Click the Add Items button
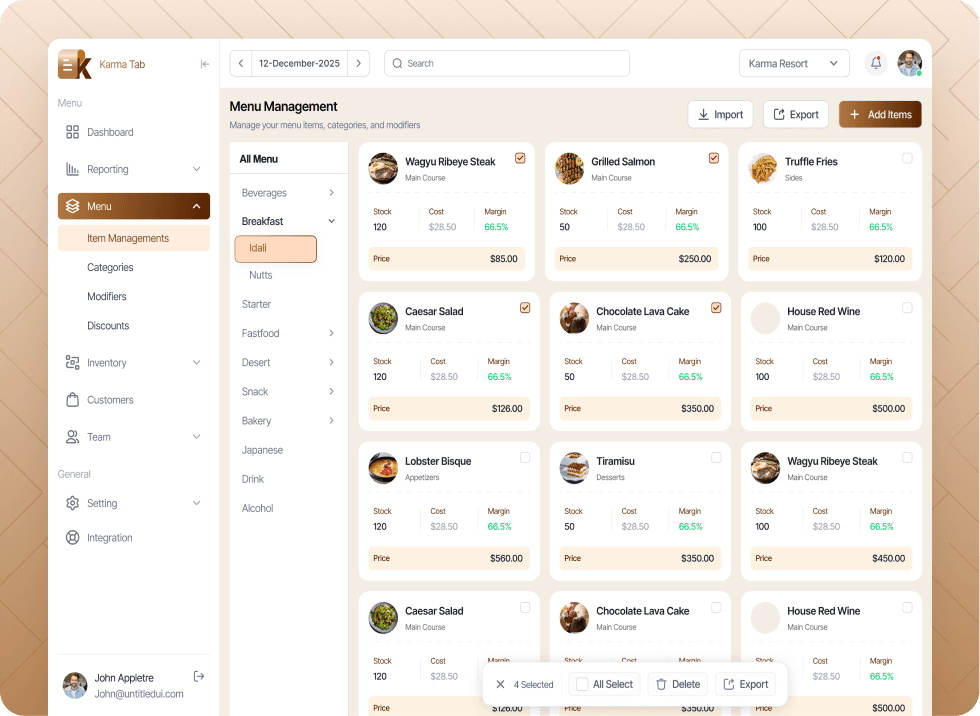This screenshot has width=980, height=716. 880,114
